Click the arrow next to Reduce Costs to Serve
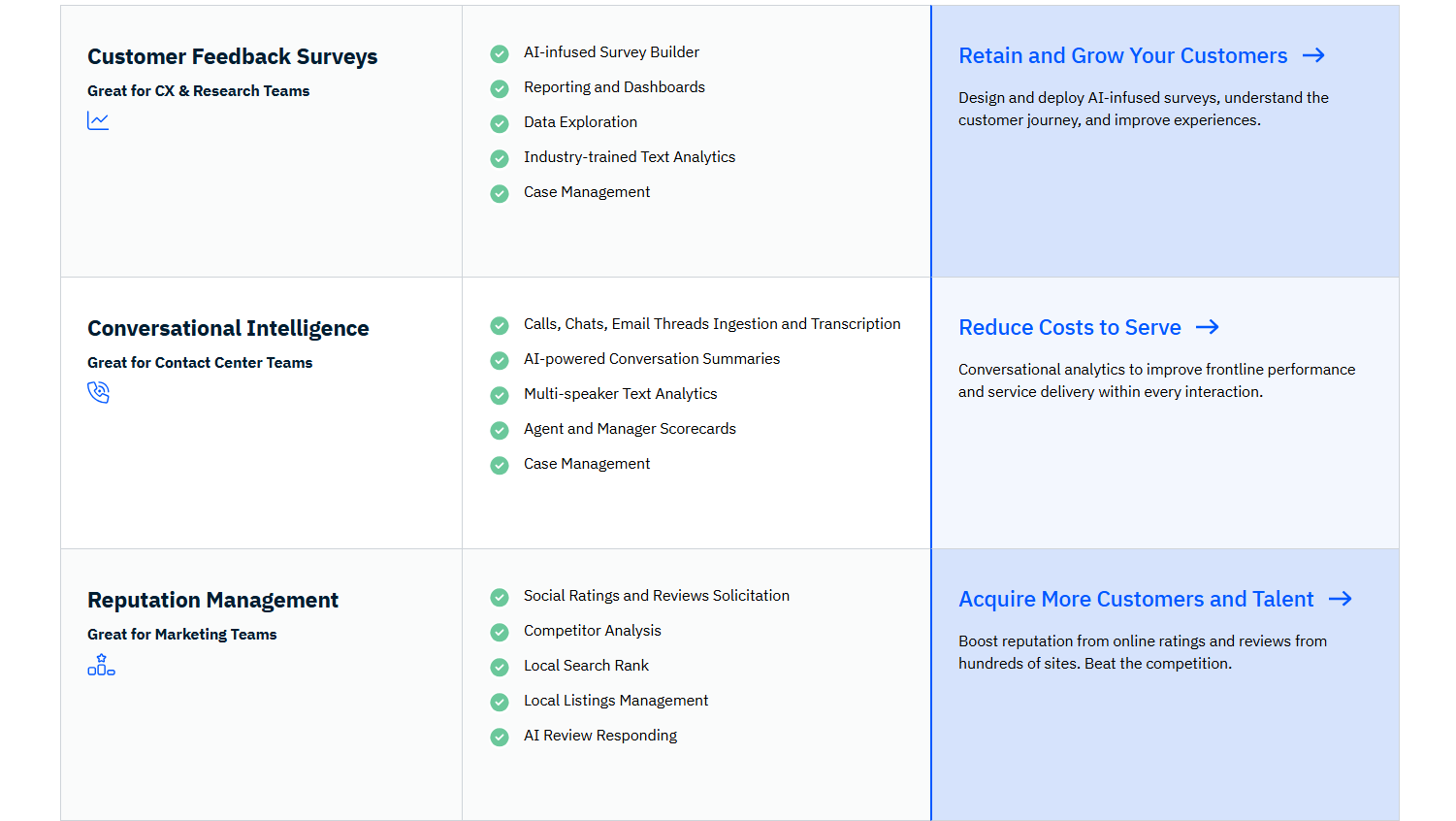 pyautogui.click(x=1208, y=327)
